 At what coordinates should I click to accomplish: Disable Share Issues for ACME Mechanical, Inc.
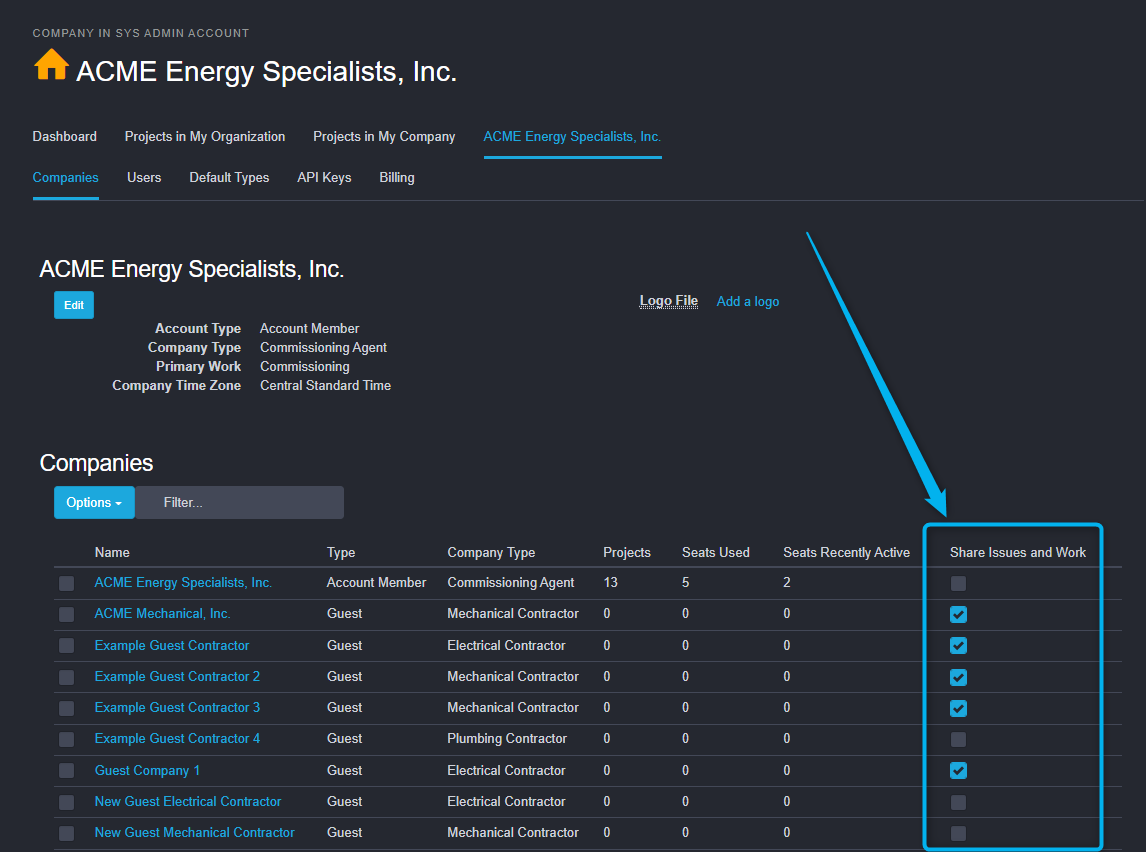(958, 614)
